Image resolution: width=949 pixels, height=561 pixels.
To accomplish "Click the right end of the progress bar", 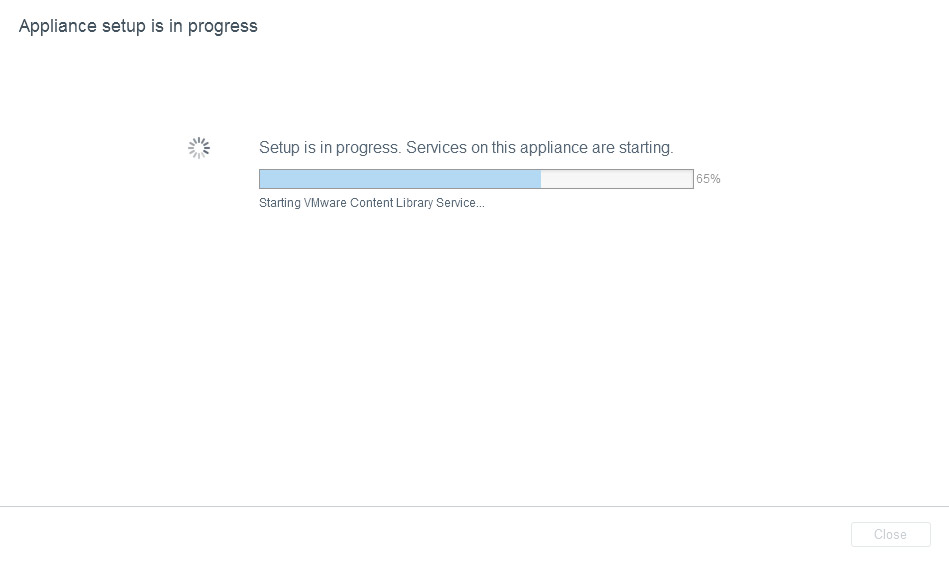I will coord(691,179).
